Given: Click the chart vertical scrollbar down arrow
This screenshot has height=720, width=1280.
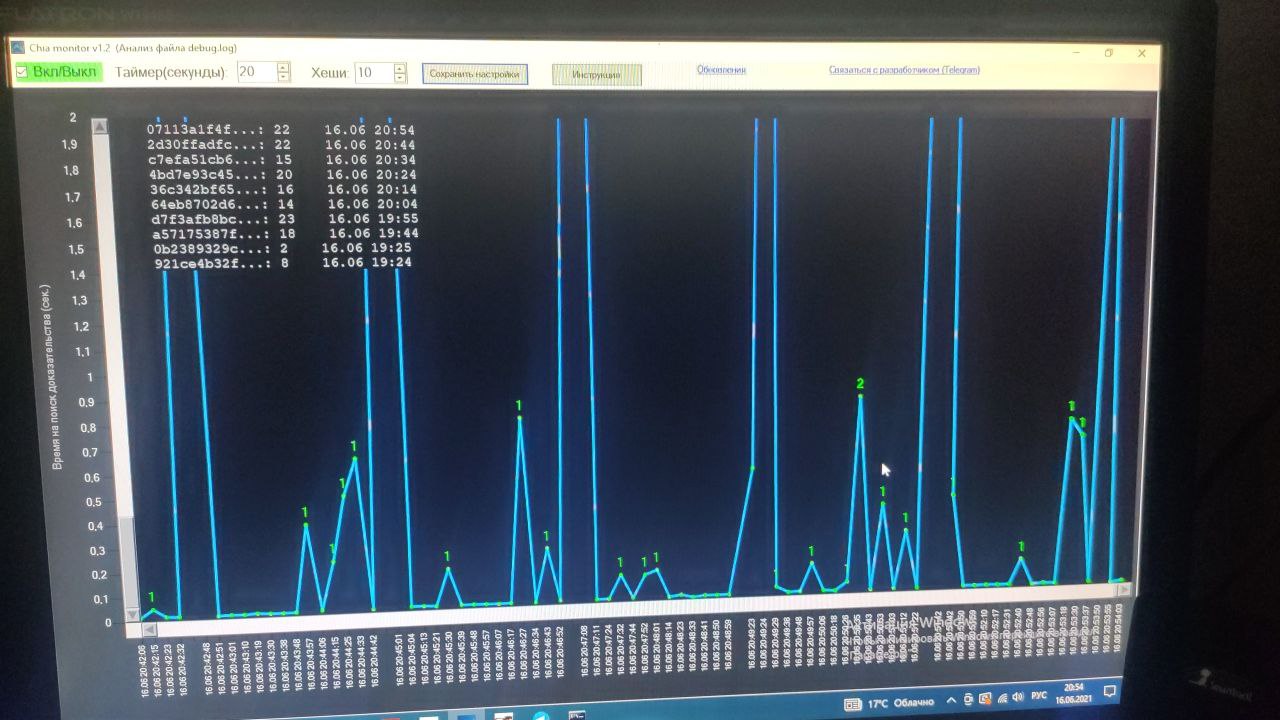Looking at the screenshot, I should [131, 613].
